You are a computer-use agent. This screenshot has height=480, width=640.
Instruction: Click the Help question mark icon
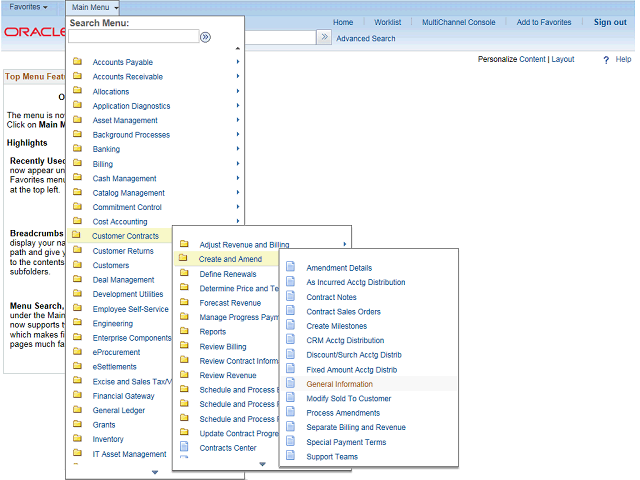(x=606, y=60)
